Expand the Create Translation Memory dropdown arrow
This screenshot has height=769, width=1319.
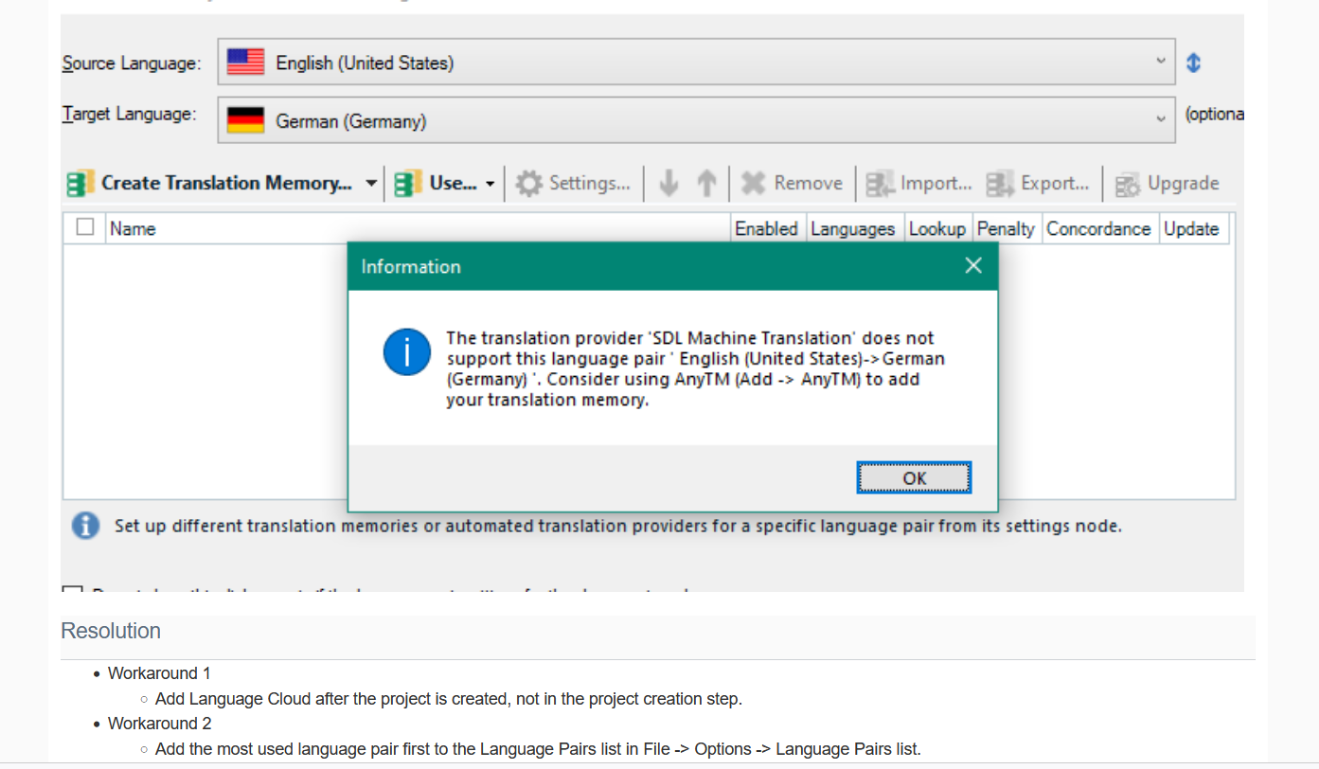371,184
